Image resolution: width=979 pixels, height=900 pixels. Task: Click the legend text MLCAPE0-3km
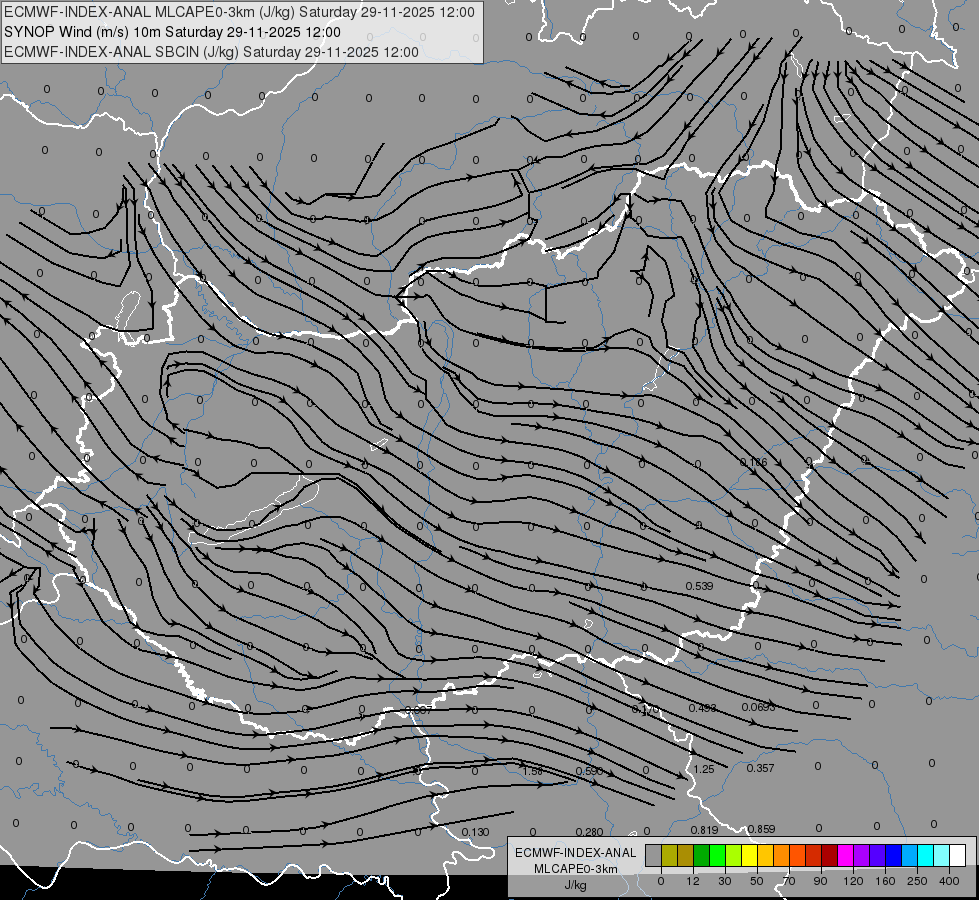coord(576,869)
